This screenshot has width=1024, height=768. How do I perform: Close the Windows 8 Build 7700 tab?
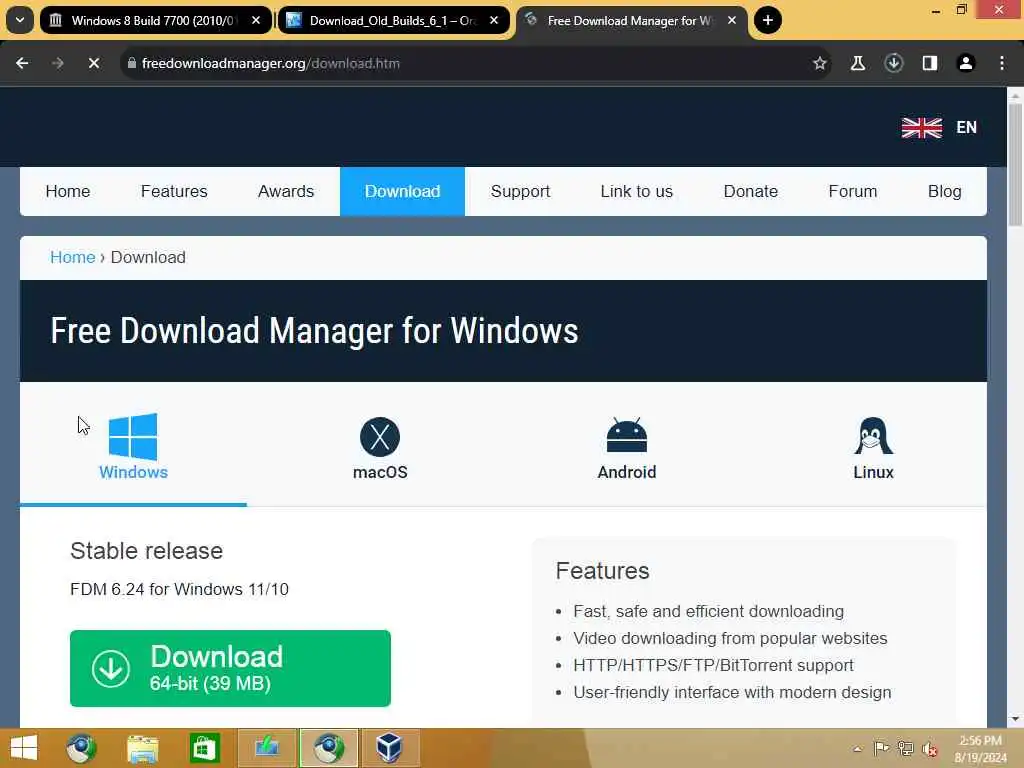coord(256,20)
